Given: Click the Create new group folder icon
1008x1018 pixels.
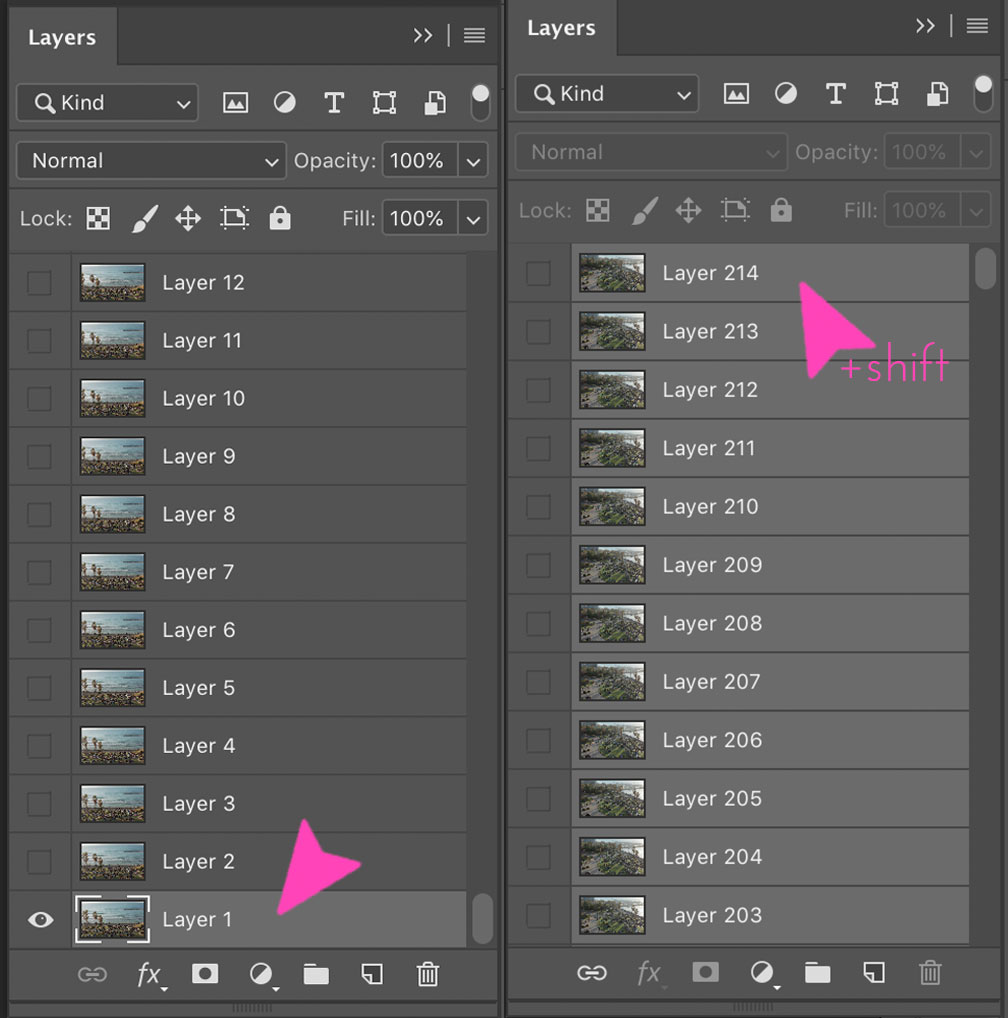Looking at the screenshot, I should click(316, 974).
